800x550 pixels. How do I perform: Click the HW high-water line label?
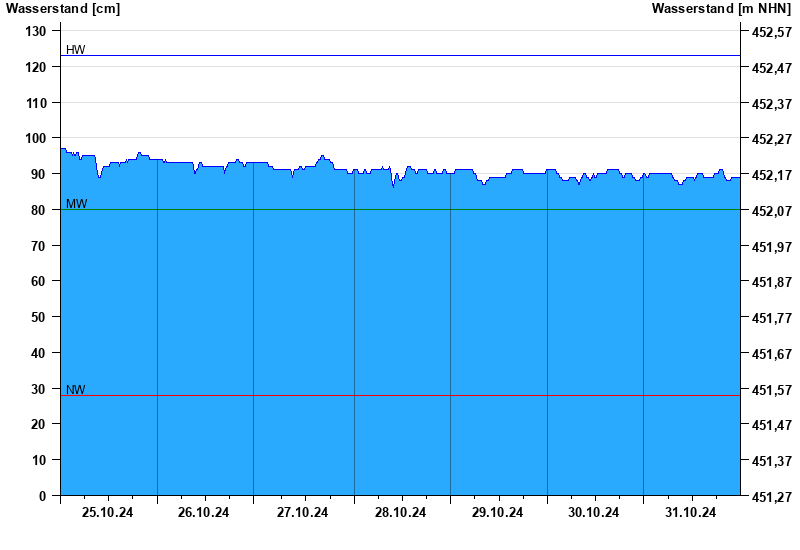[76, 50]
